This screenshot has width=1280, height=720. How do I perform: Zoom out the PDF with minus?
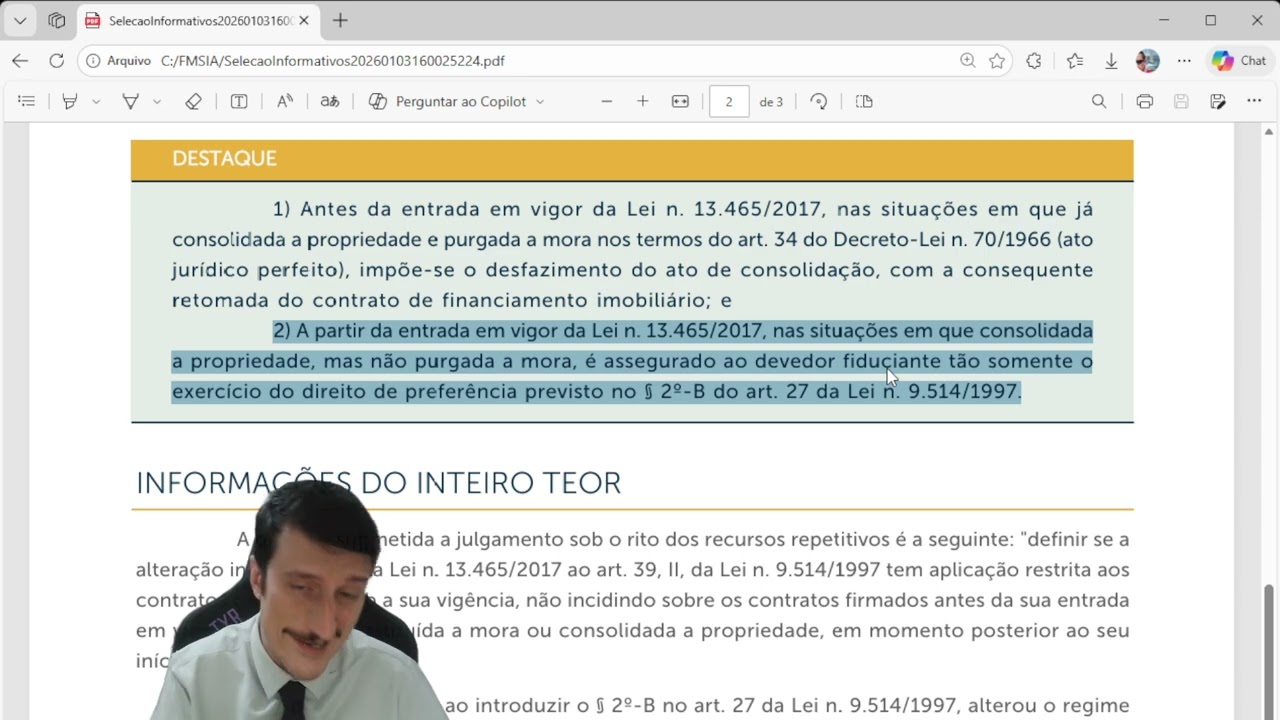pos(606,101)
